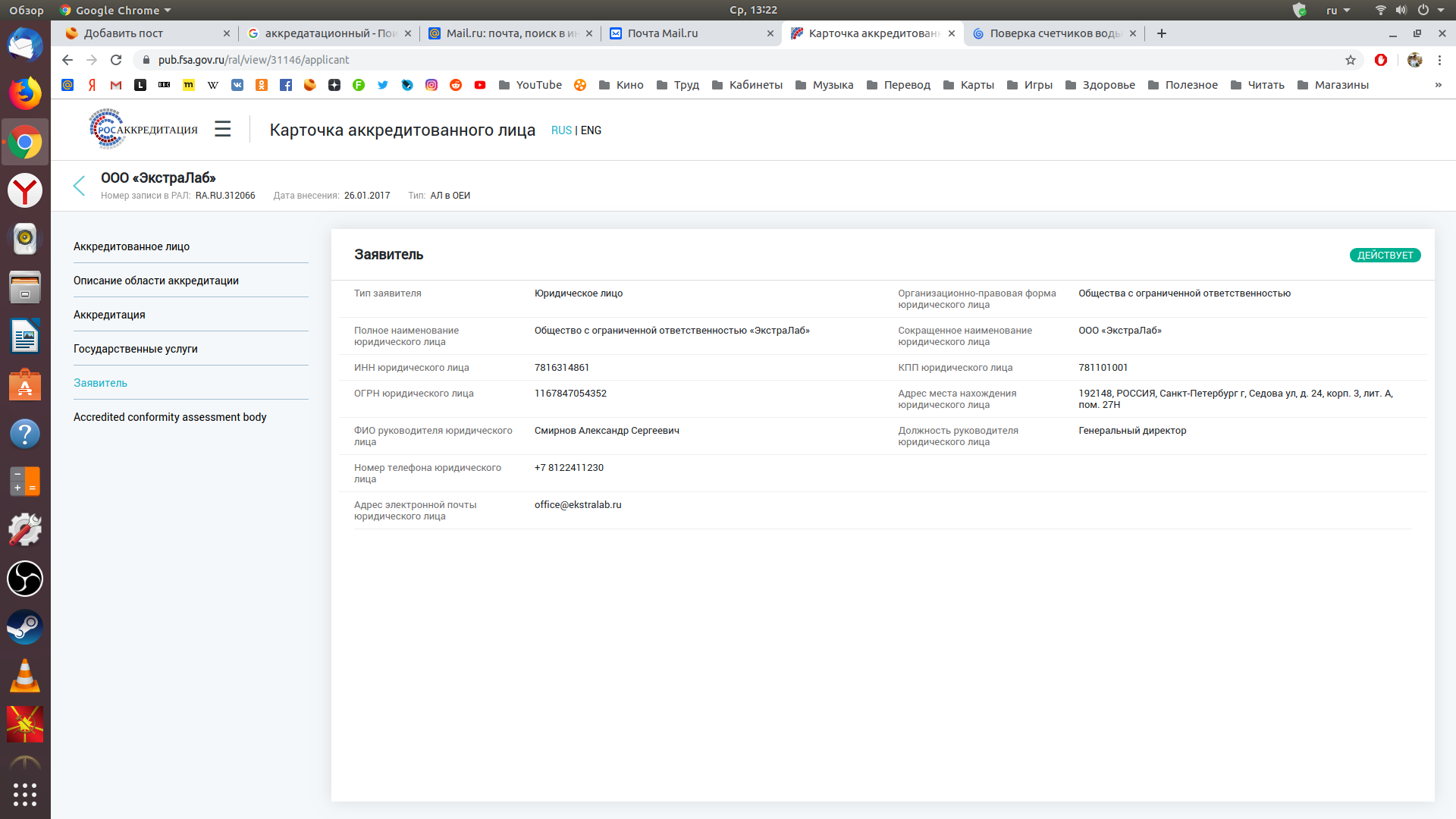Toggle the RUS language option
Image resolution: width=1456 pixels, height=819 pixels.
pos(561,130)
